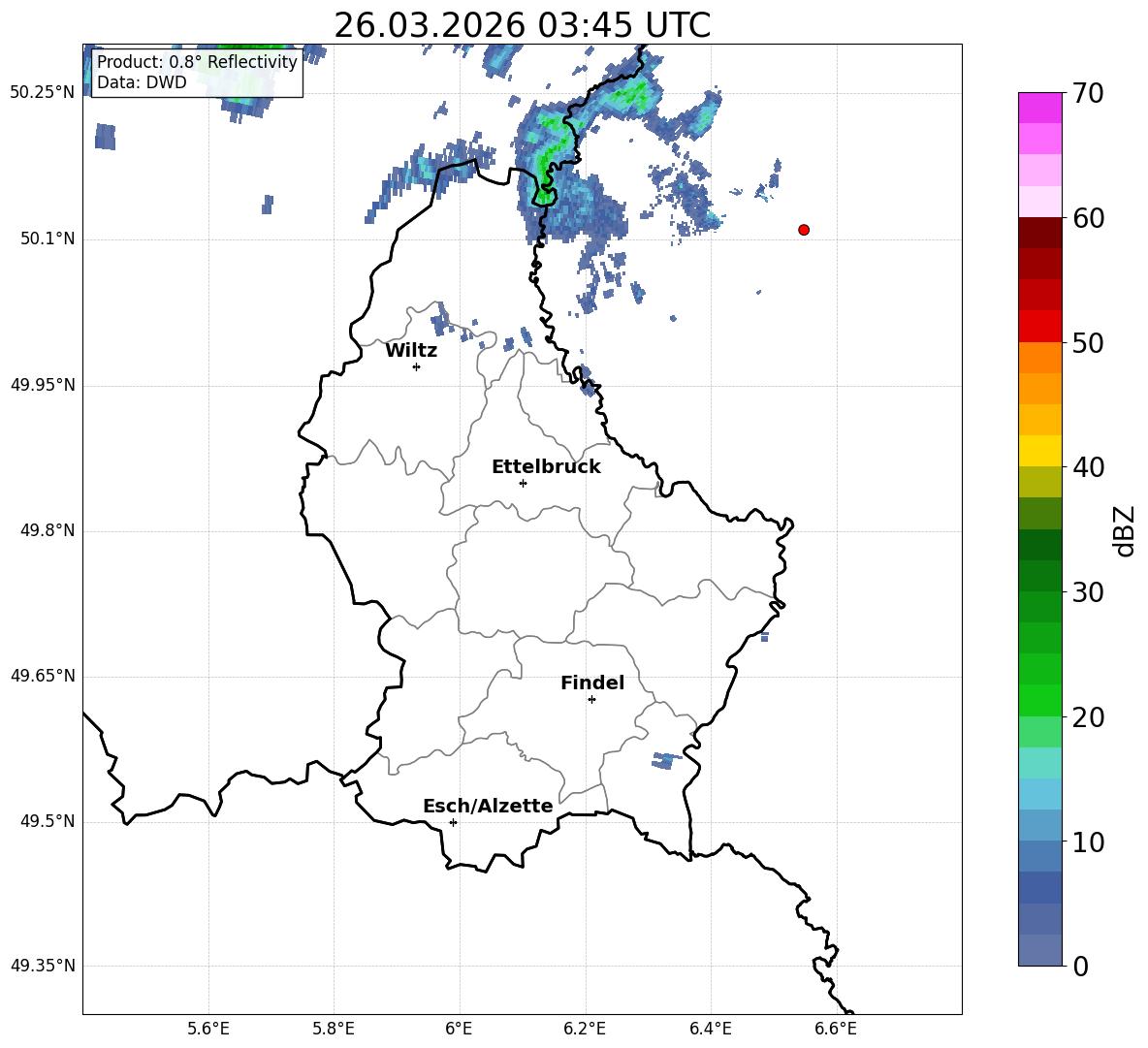The width and height of the screenshot is (1148, 1048).
Task: Click the 40 tick on the colorbar
Action: coord(1088,467)
